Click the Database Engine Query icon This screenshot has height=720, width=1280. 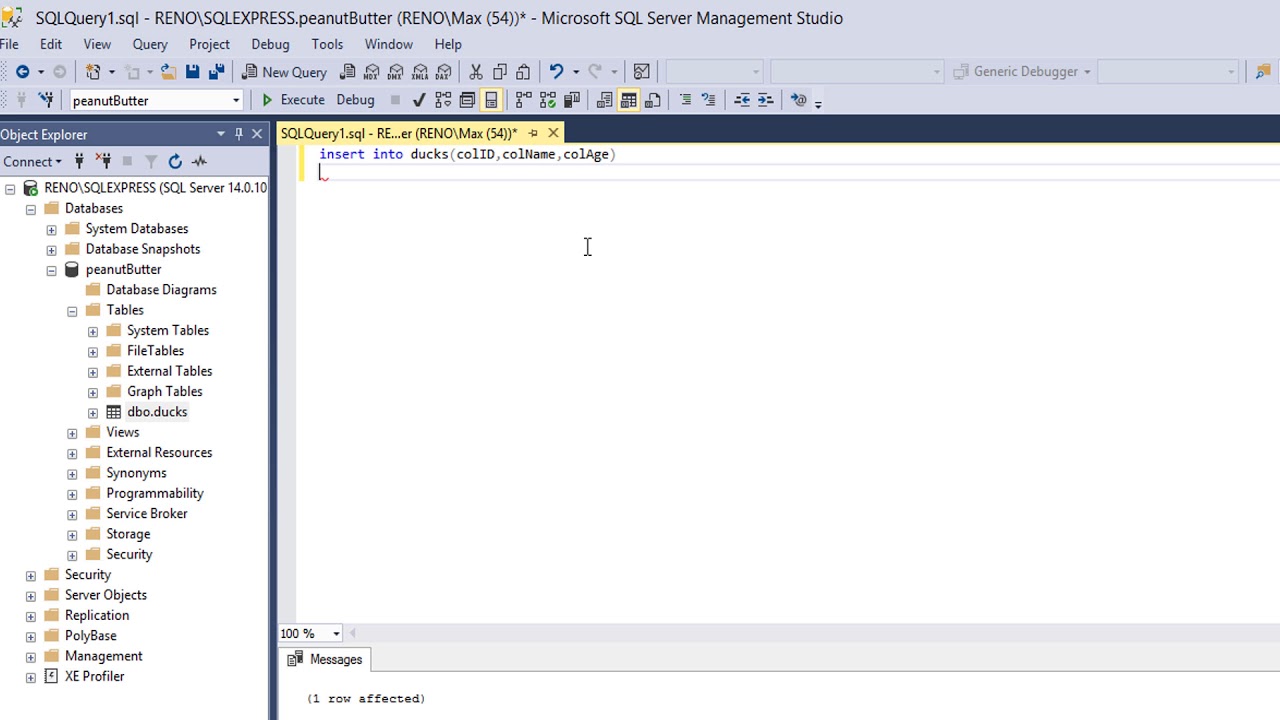(x=348, y=71)
